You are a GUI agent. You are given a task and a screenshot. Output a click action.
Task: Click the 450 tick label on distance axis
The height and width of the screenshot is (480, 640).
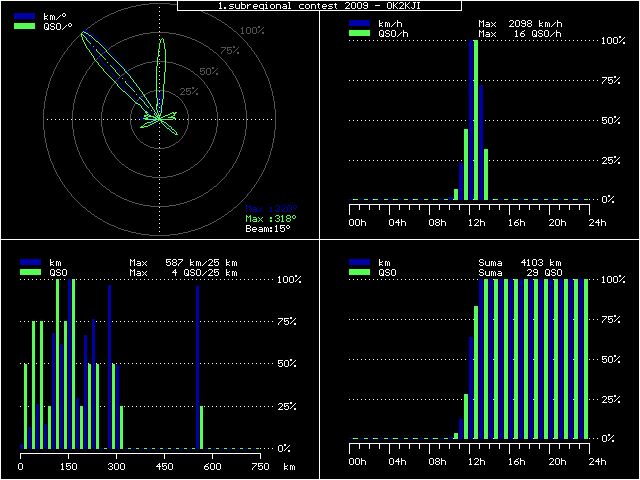click(x=164, y=467)
